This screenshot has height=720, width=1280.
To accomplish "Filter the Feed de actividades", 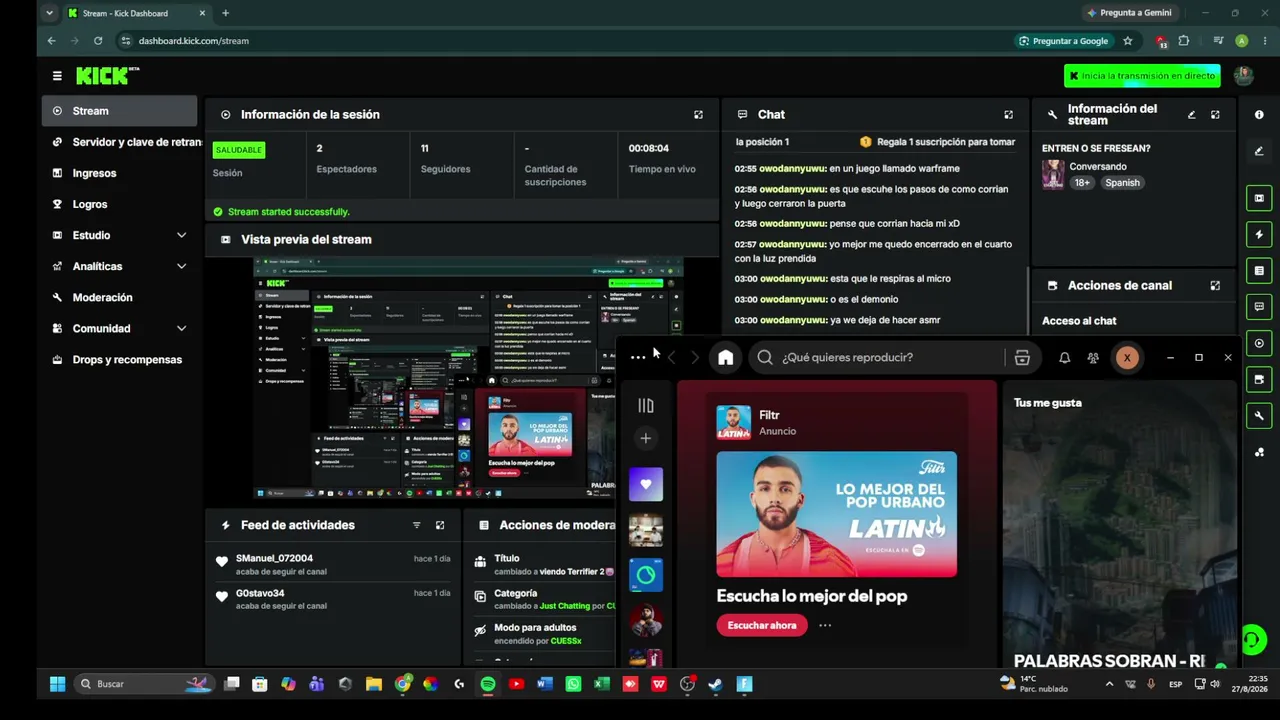I will tap(416, 525).
